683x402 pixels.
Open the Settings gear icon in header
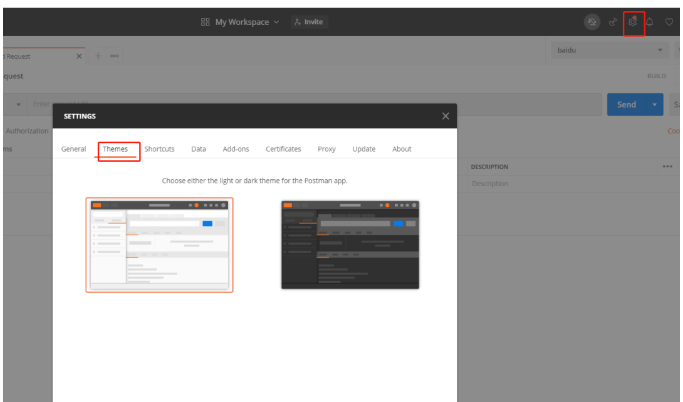click(633, 22)
